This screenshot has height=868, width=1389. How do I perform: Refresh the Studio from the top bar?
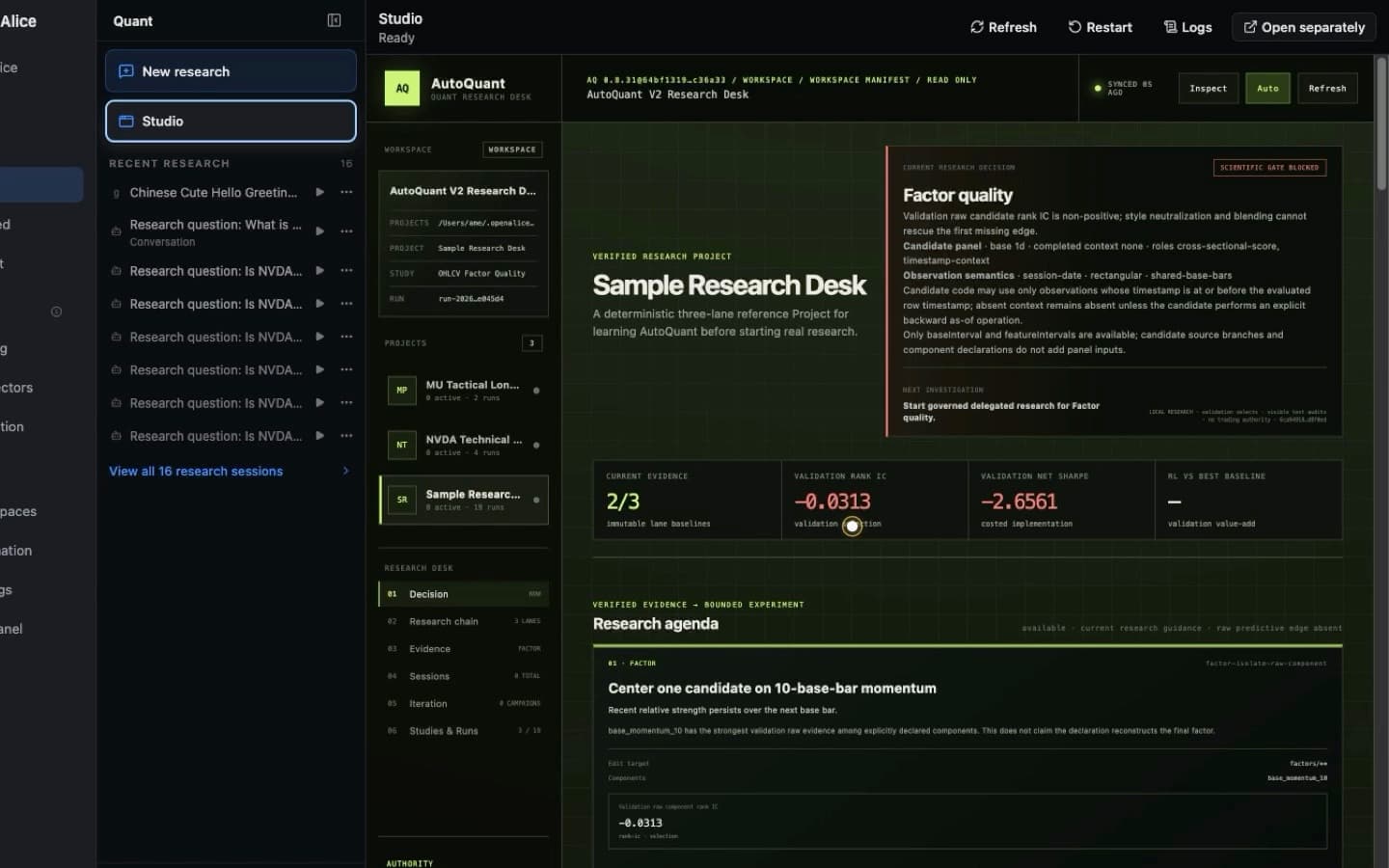pos(1003,27)
